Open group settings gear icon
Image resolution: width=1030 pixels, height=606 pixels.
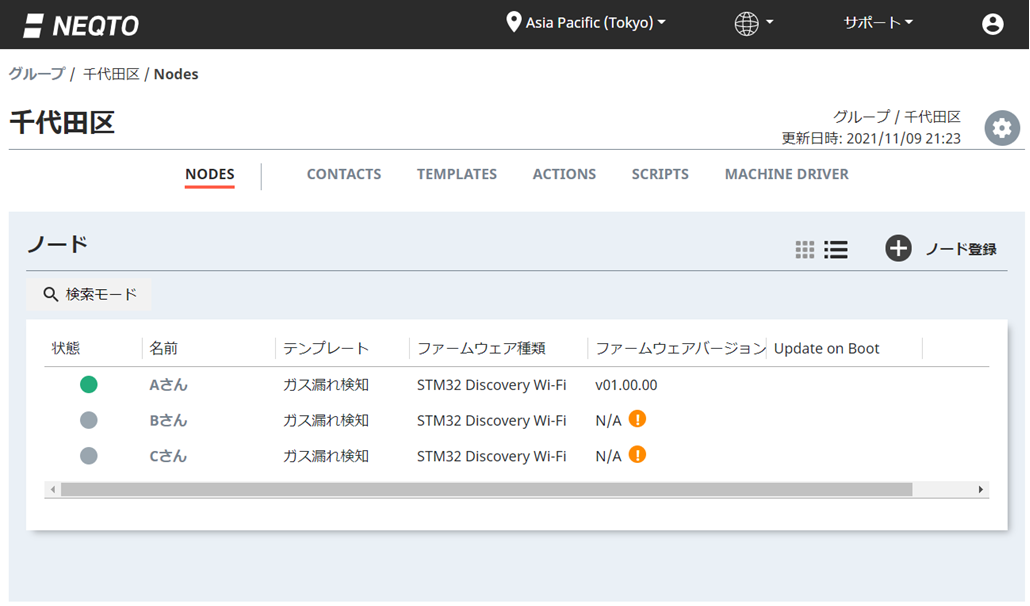(x=1002, y=128)
